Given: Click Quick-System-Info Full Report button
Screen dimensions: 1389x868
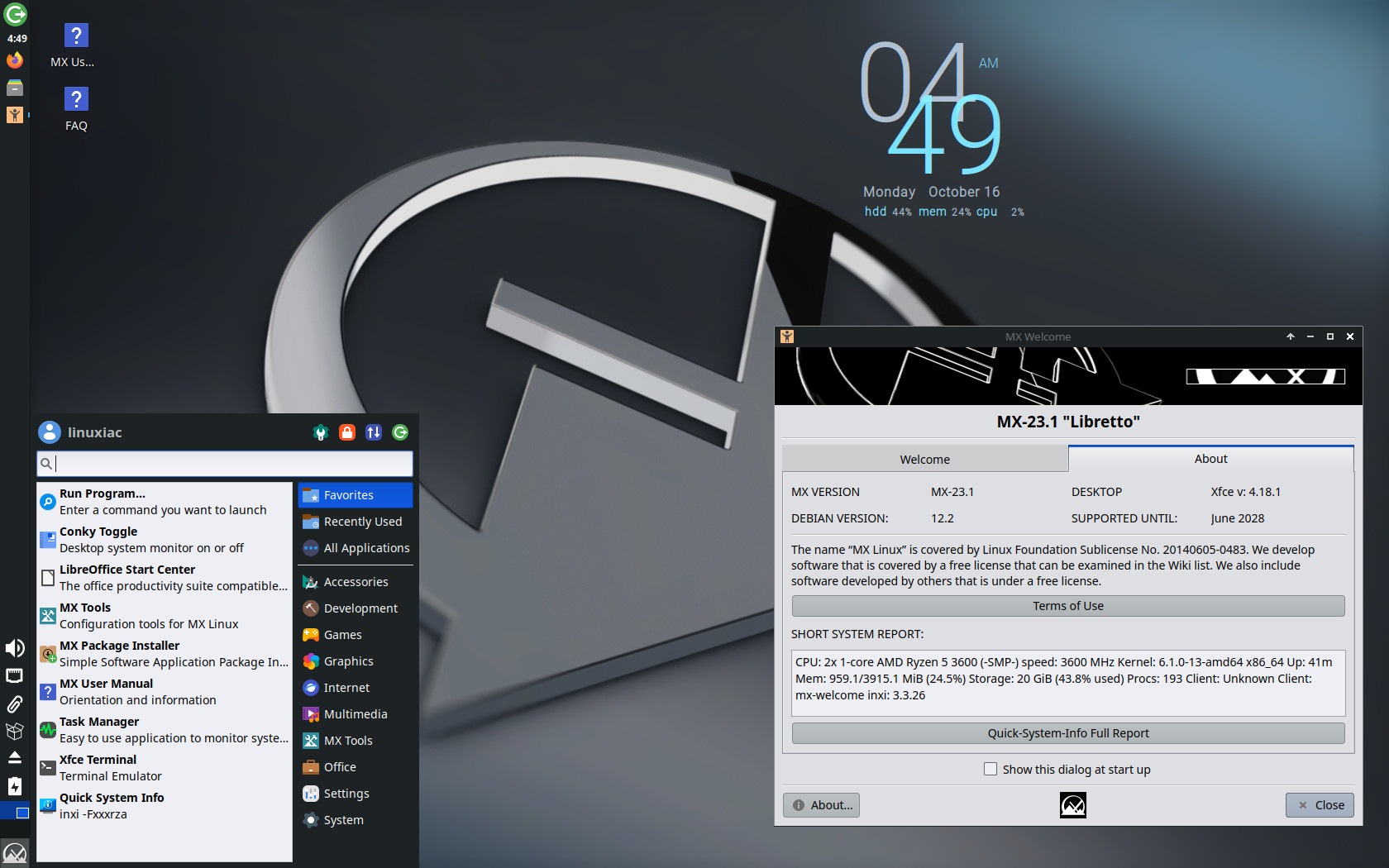Looking at the screenshot, I should (1068, 733).
